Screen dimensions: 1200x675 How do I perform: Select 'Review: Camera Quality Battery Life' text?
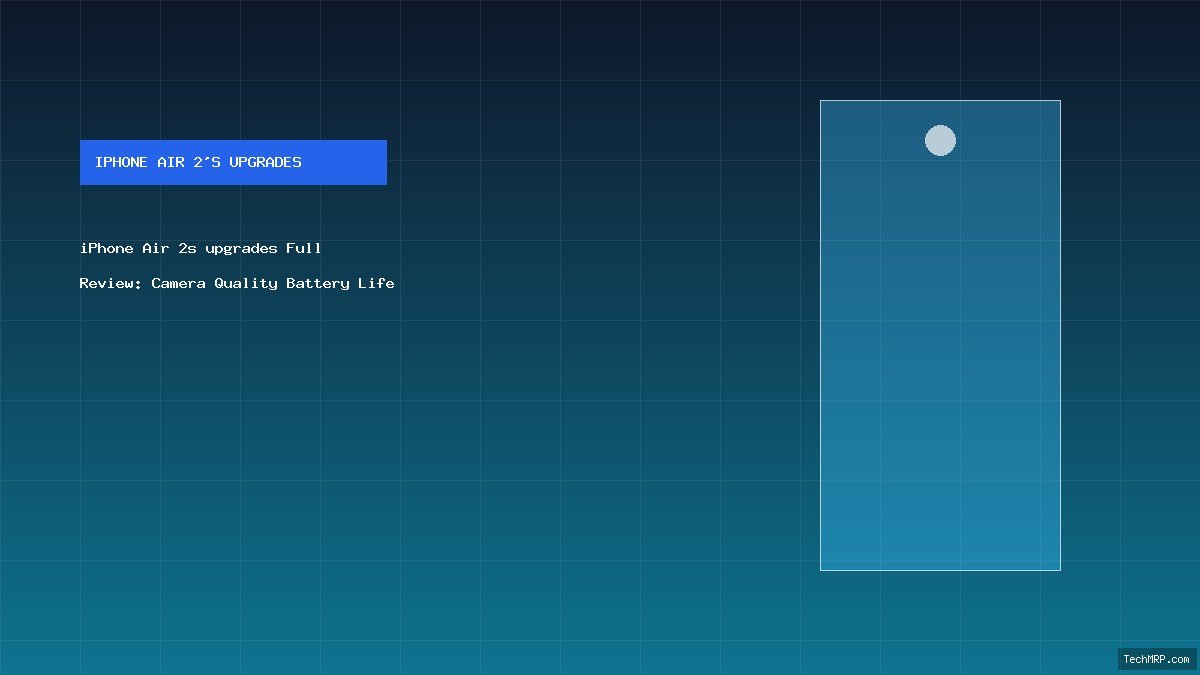tap(237, 283)
